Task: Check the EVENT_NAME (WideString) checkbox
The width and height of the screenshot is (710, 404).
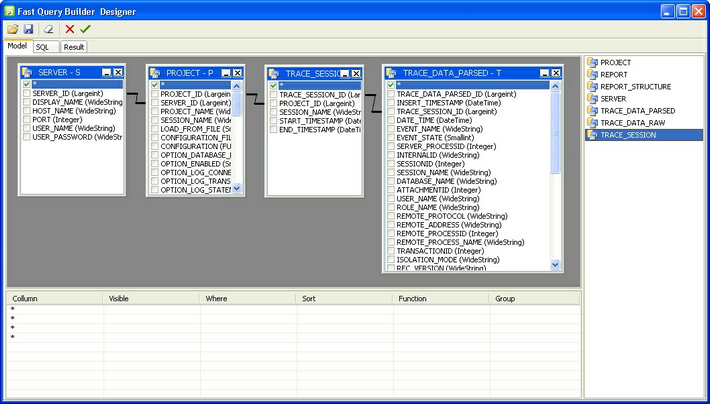Action: point(391,129)
